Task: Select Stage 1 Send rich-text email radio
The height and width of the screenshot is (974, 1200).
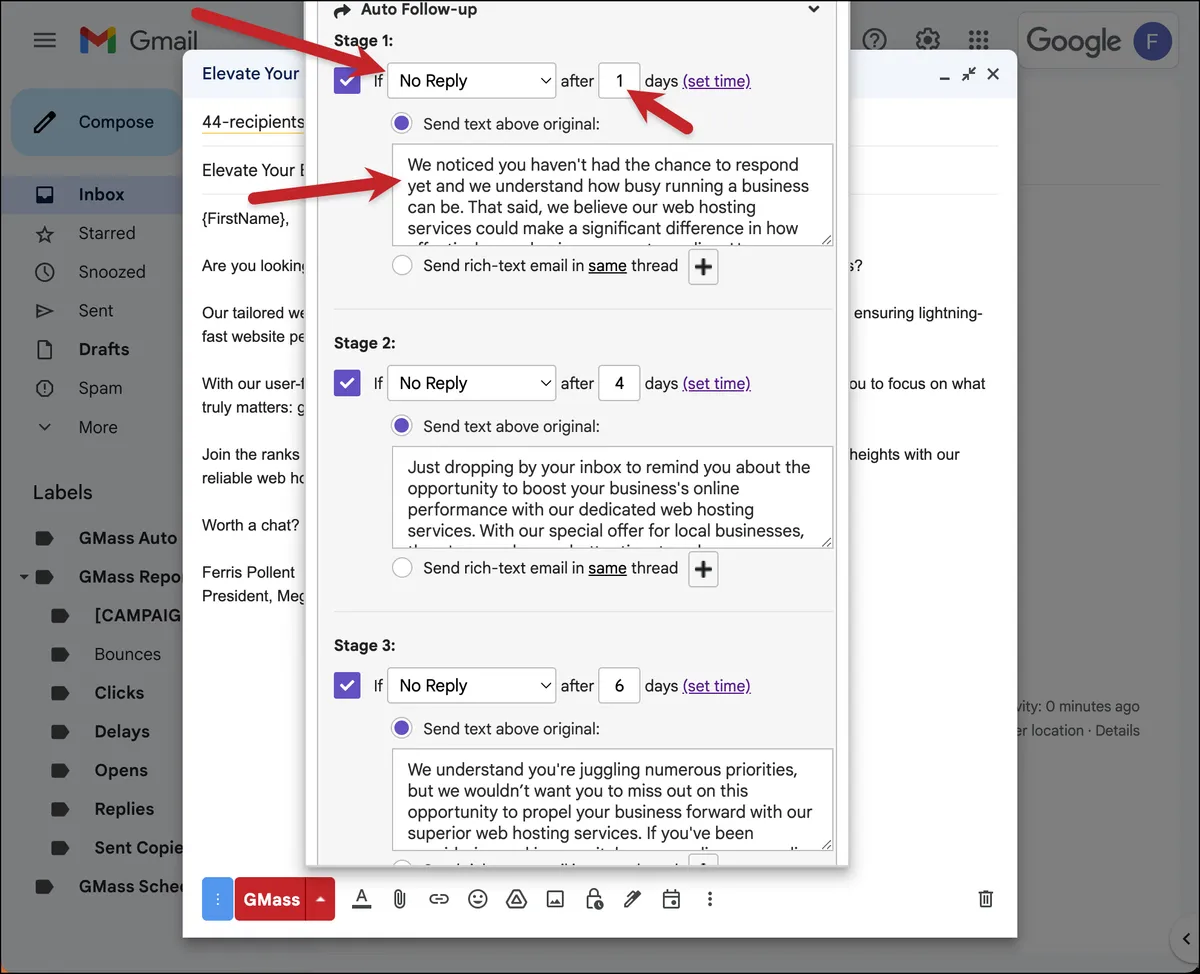Action: click(402, 266)
